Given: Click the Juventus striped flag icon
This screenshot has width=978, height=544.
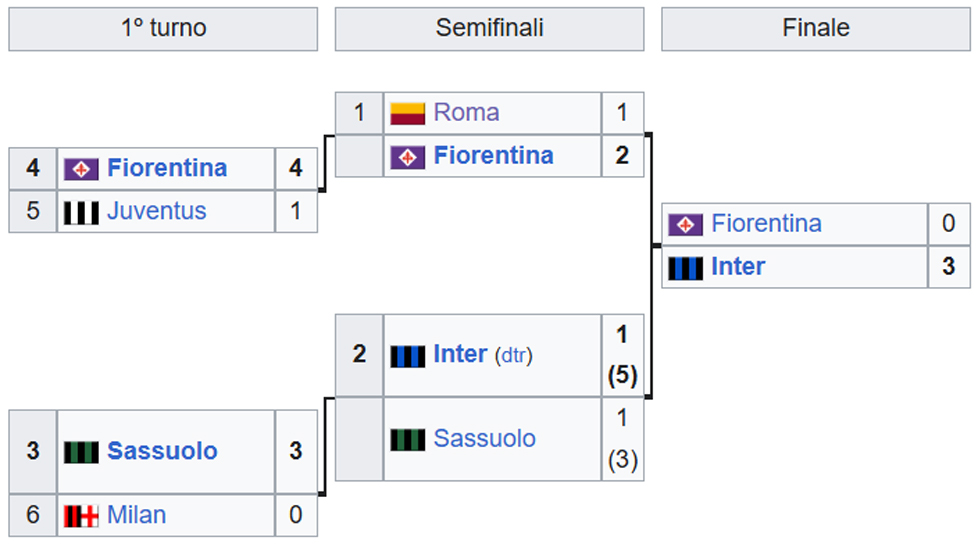Looking at the screenshot, I should (81, 213).
